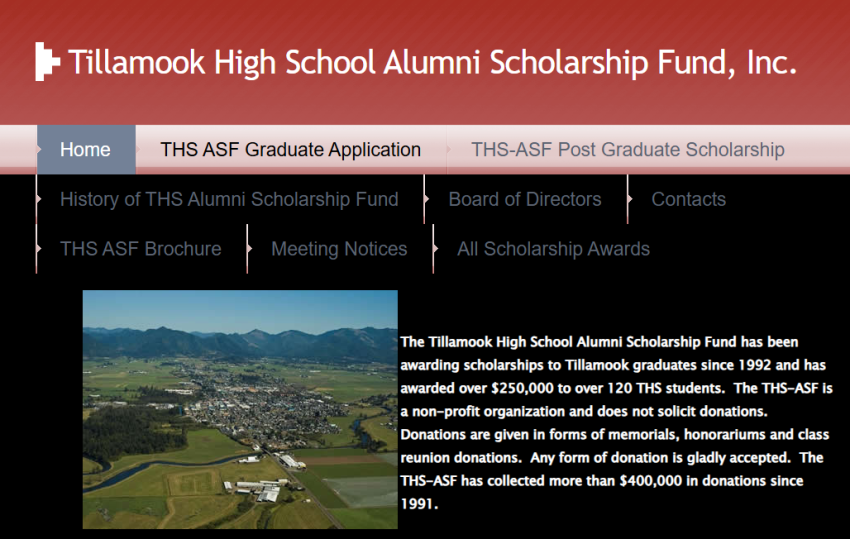Click the arrow marker before Post Graduate Scholarship
This screenshot has height=539, width=850.
[x=449, y=150]
